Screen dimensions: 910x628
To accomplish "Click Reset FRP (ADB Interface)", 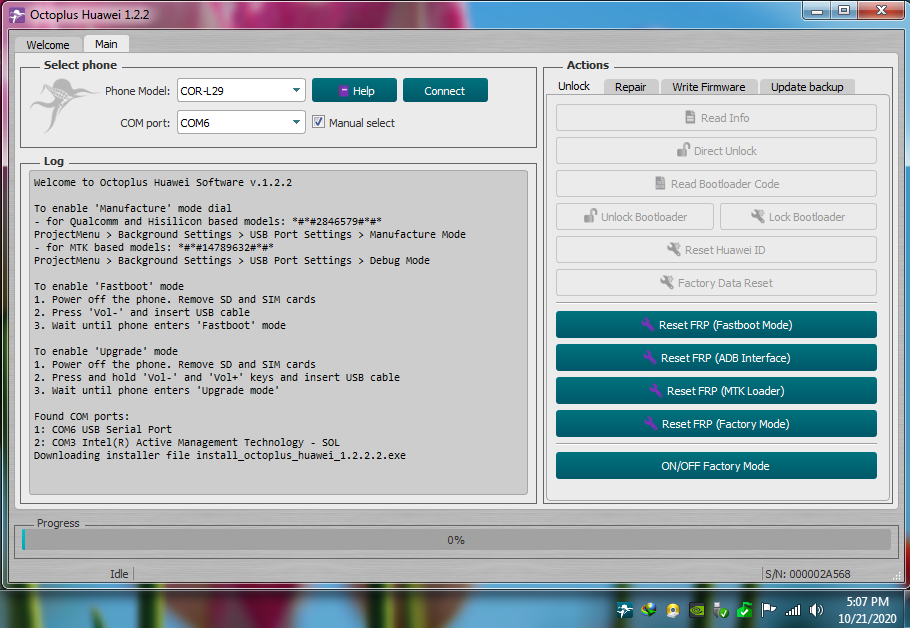I will 716,358.
